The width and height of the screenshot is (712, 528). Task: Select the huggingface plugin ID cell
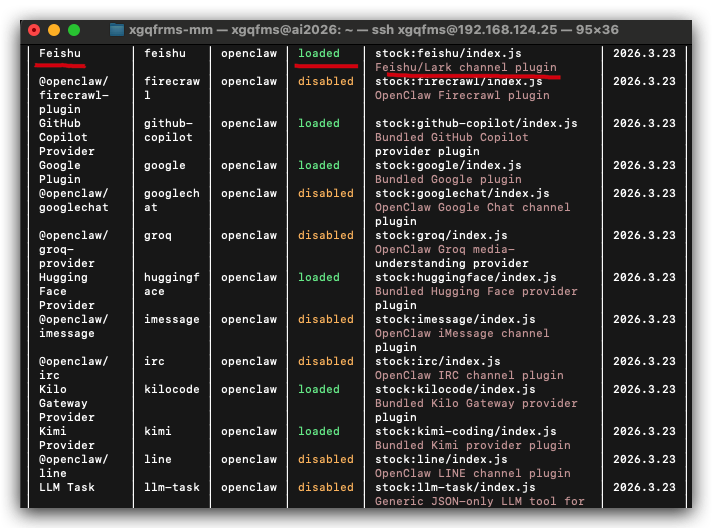[x=172, y=284]
